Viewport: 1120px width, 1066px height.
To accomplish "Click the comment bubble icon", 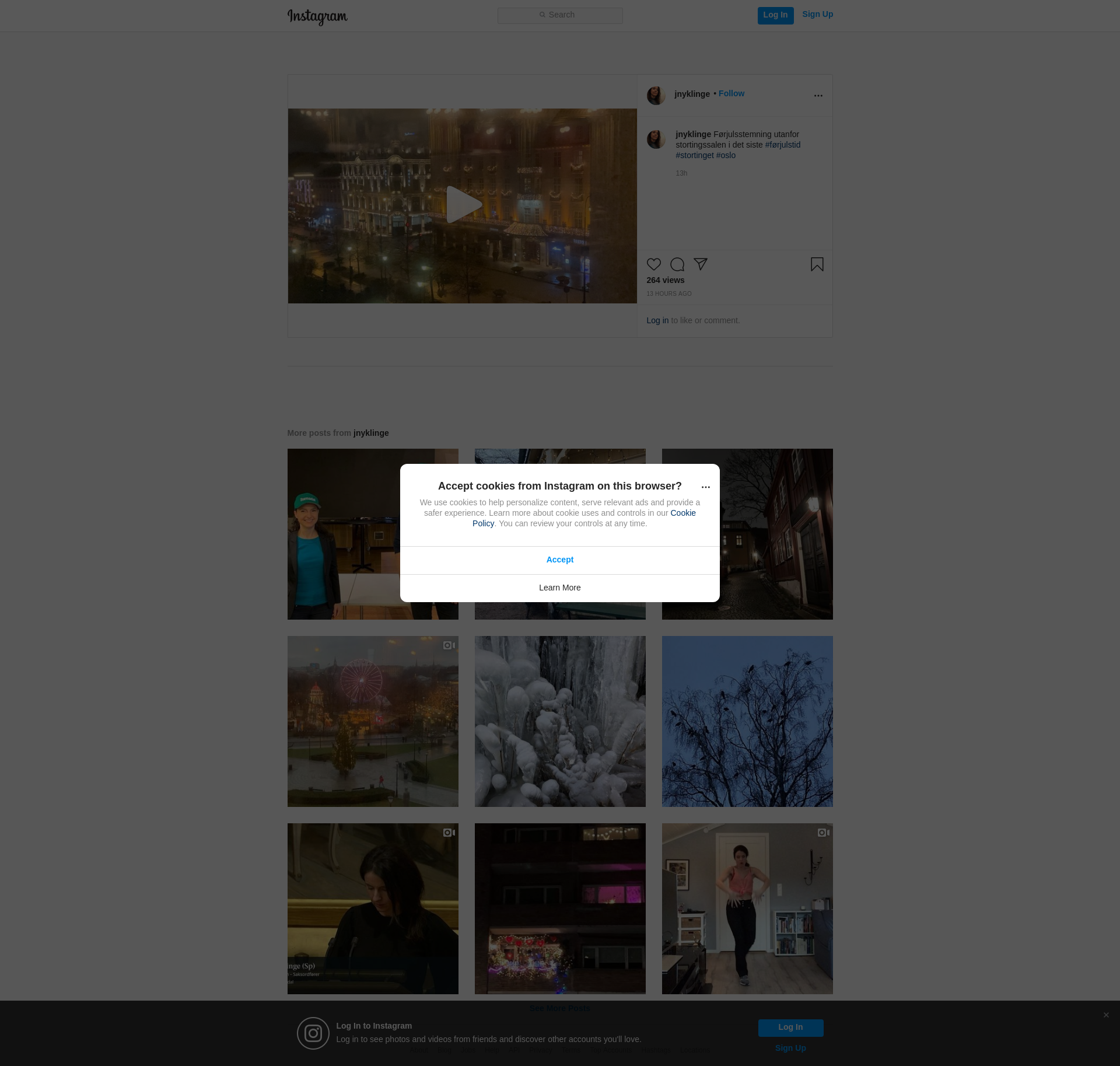I will coord(677,264).
